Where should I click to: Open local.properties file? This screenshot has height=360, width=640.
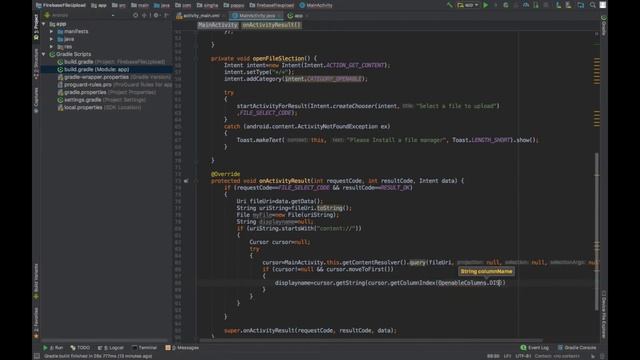point(99,107)
